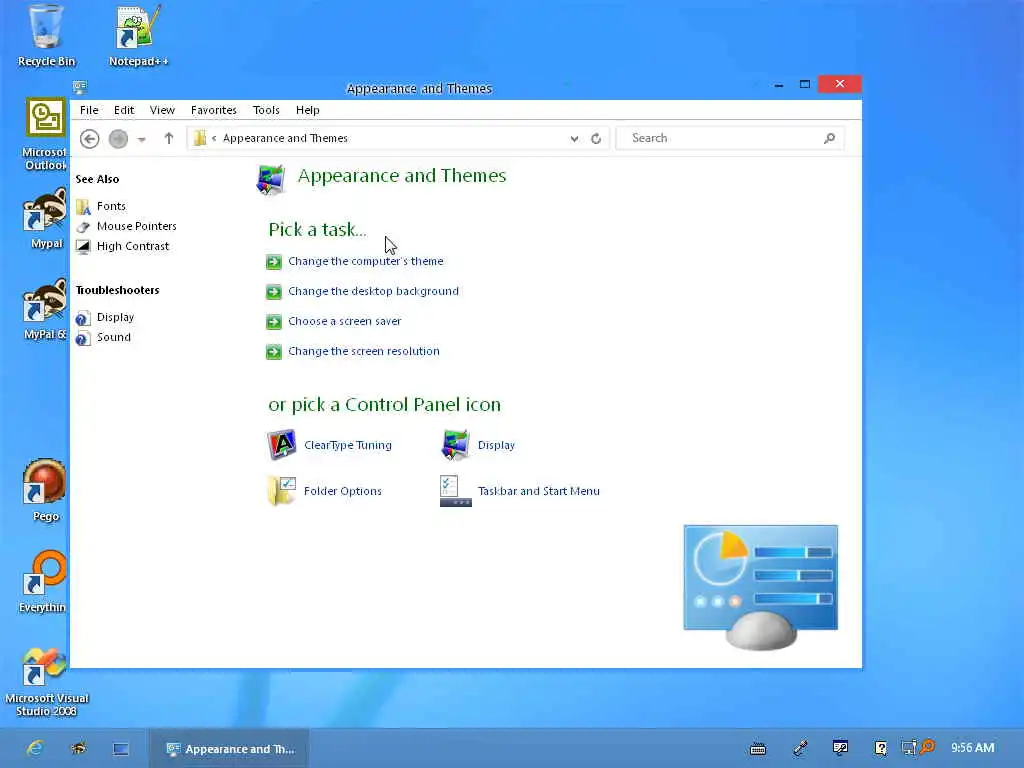Click the Everything search tray icon
This screenshot has height=768, width=1024.
[927, 746]
